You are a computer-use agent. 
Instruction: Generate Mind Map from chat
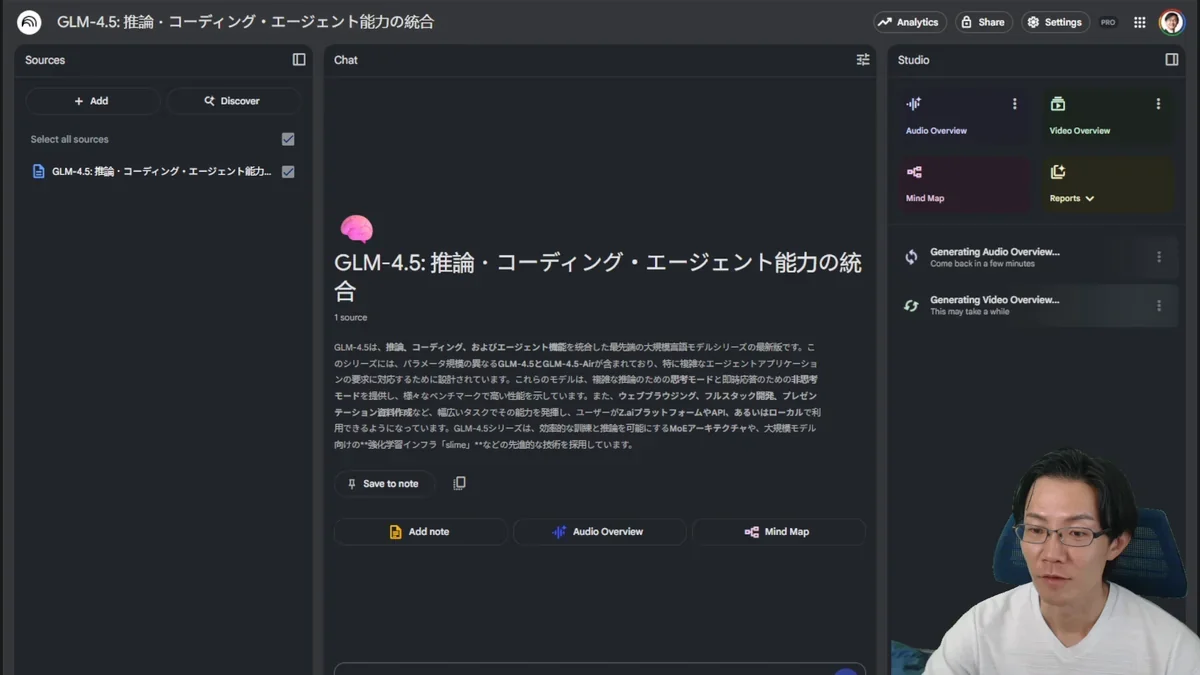click(778, 532)
